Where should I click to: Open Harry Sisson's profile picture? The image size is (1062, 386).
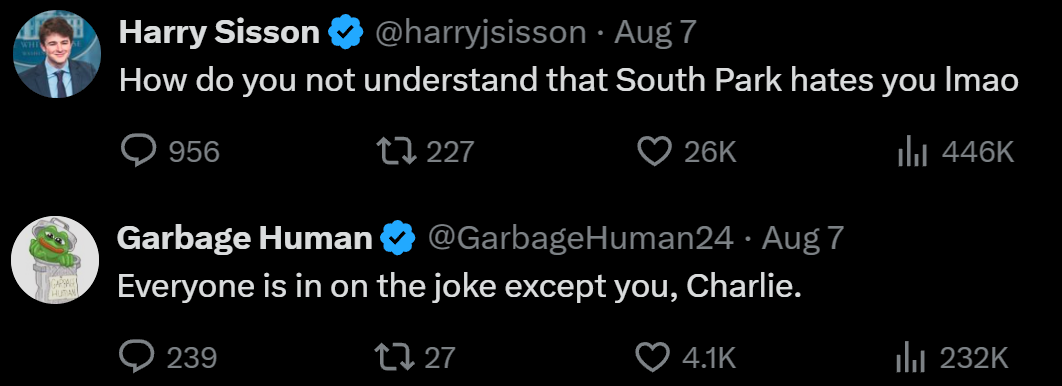(57, 54)
